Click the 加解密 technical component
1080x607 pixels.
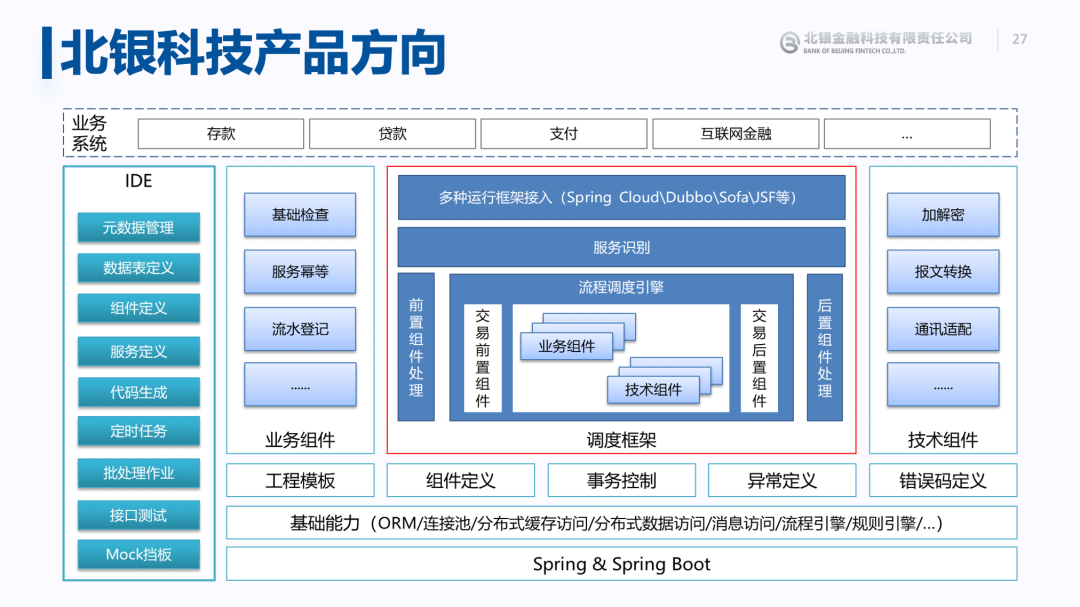coord(943,215)
